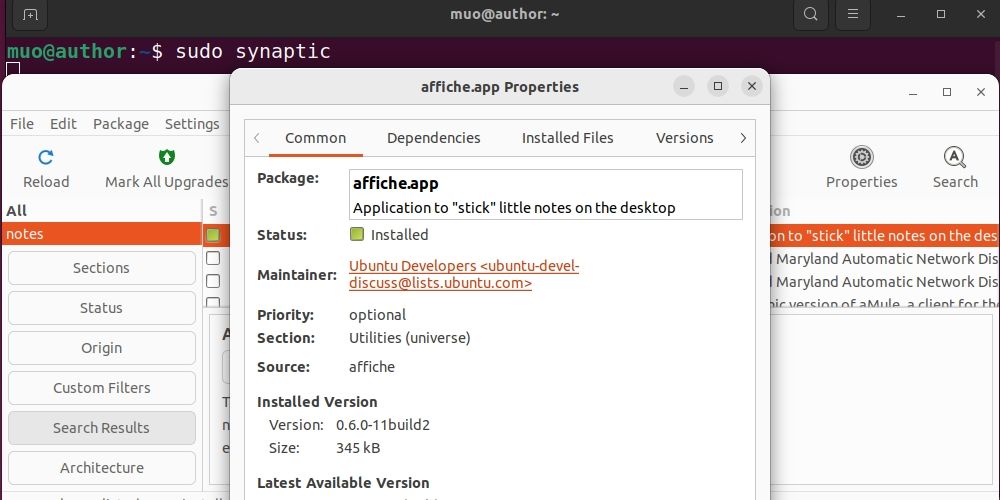Screen dimensions: 1000x500
Task: Mark the second package row checkbox
Action: point(213,258)
